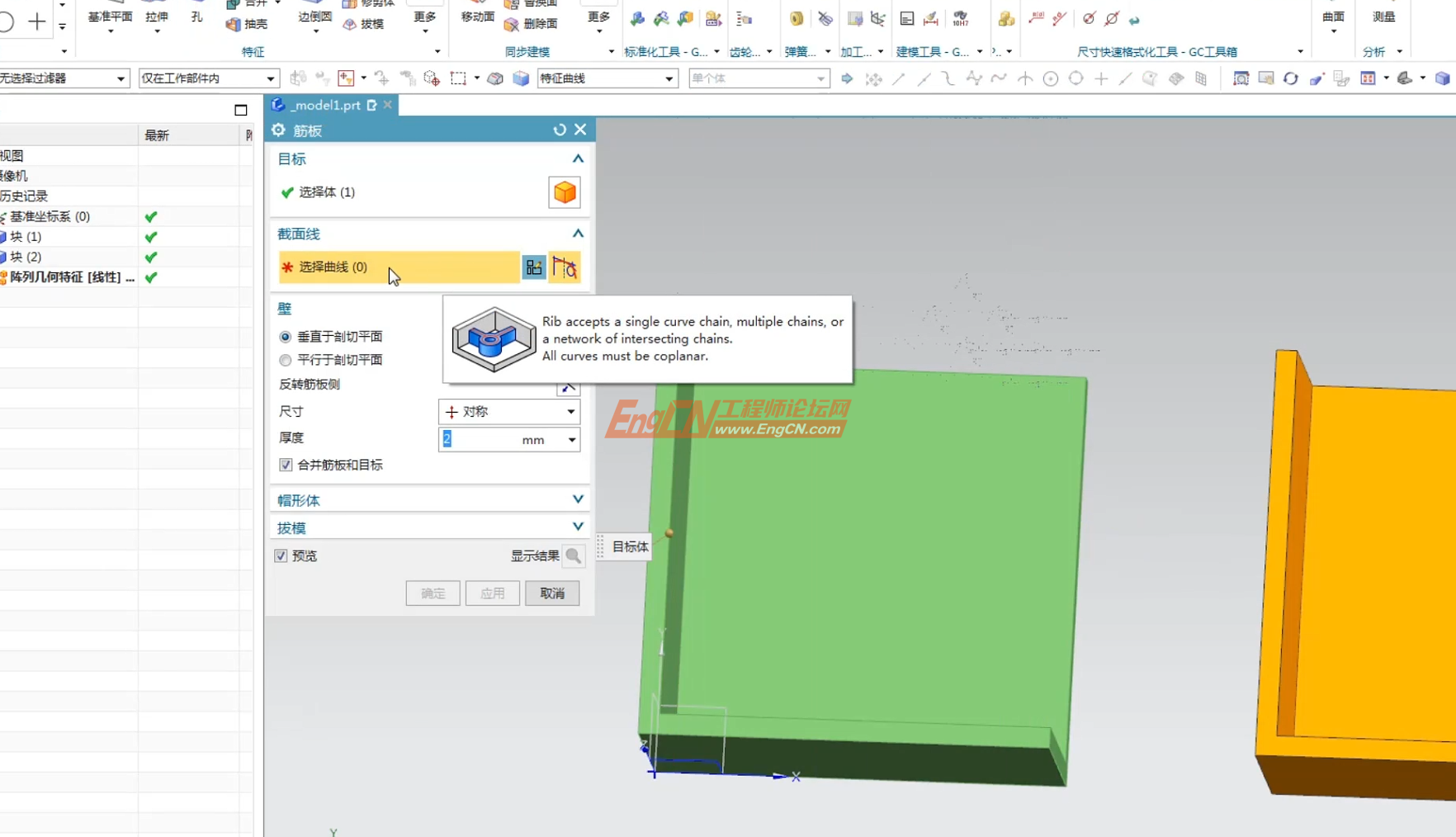The image size is (1456, 837).
Task: Uncheck 合并筋板和目标 checkbox
Action: (x=286, y=465)
